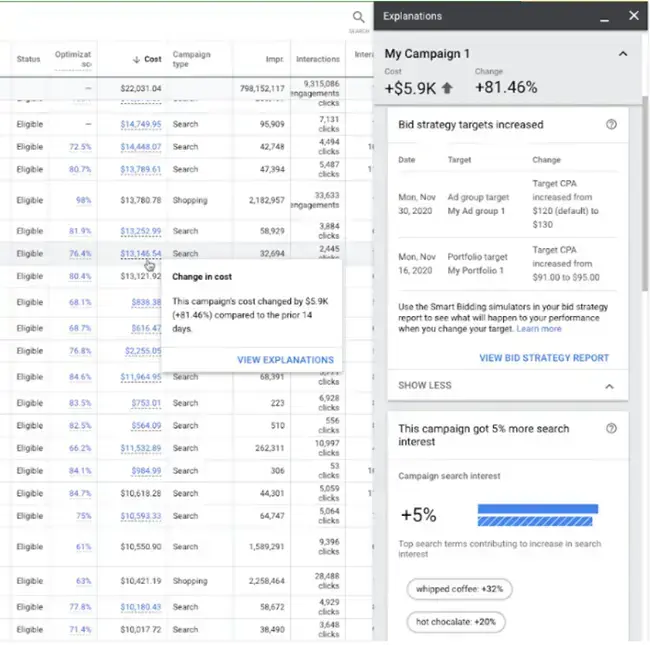Click cost link $984.99
This screenshot has width=650, height=645.
(x=146, y=471)
